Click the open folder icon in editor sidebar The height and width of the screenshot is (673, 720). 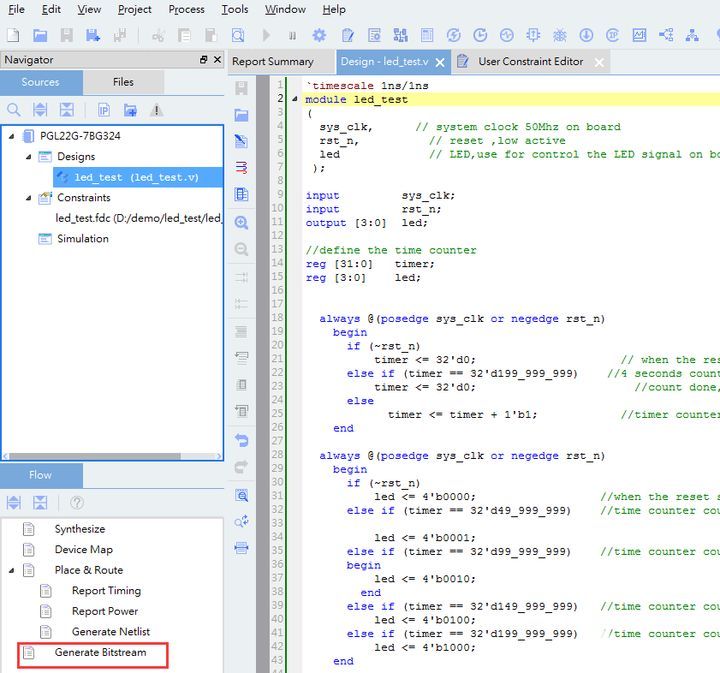241,115
